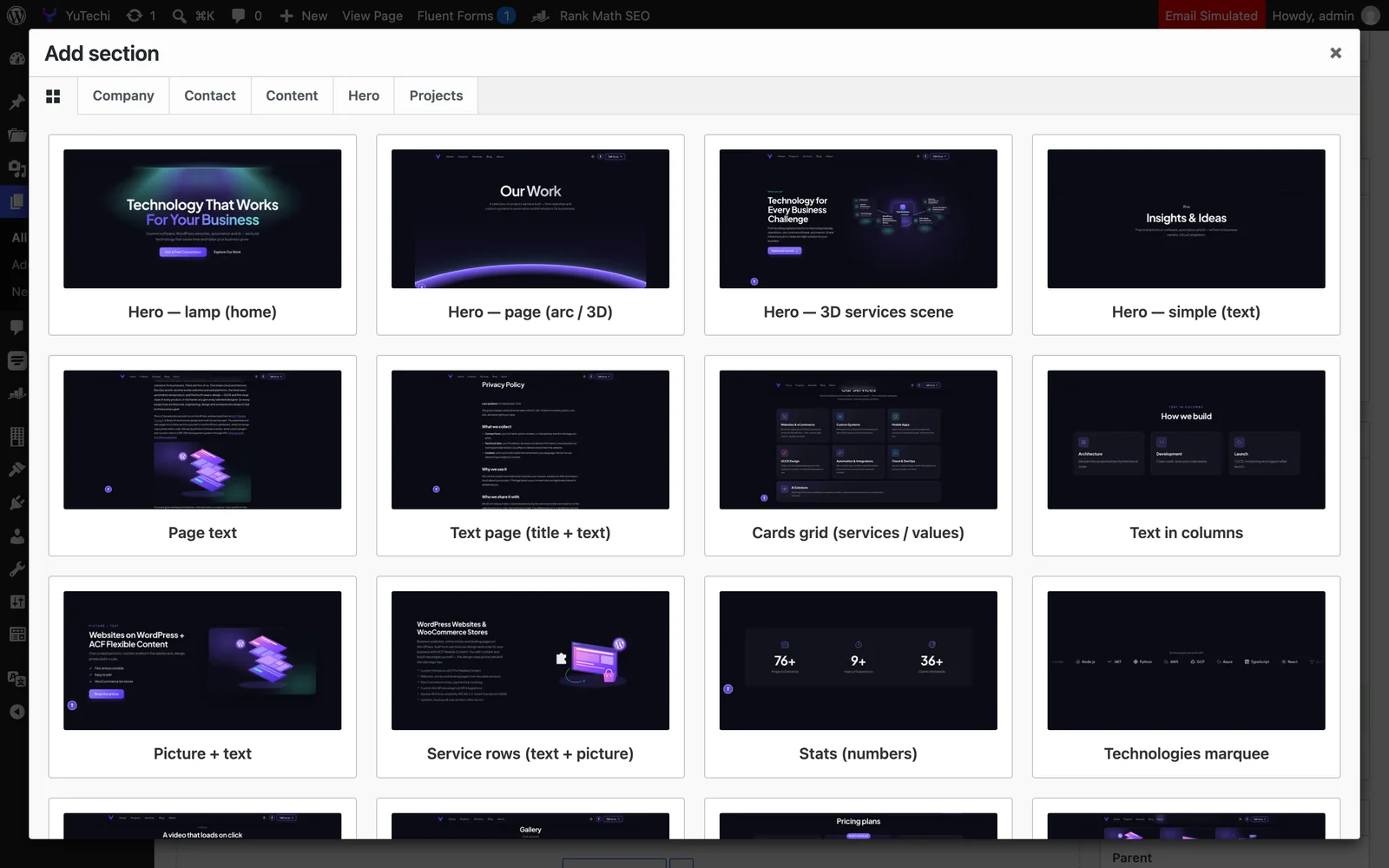Click Email Simulated notice

coord(1211,16)
